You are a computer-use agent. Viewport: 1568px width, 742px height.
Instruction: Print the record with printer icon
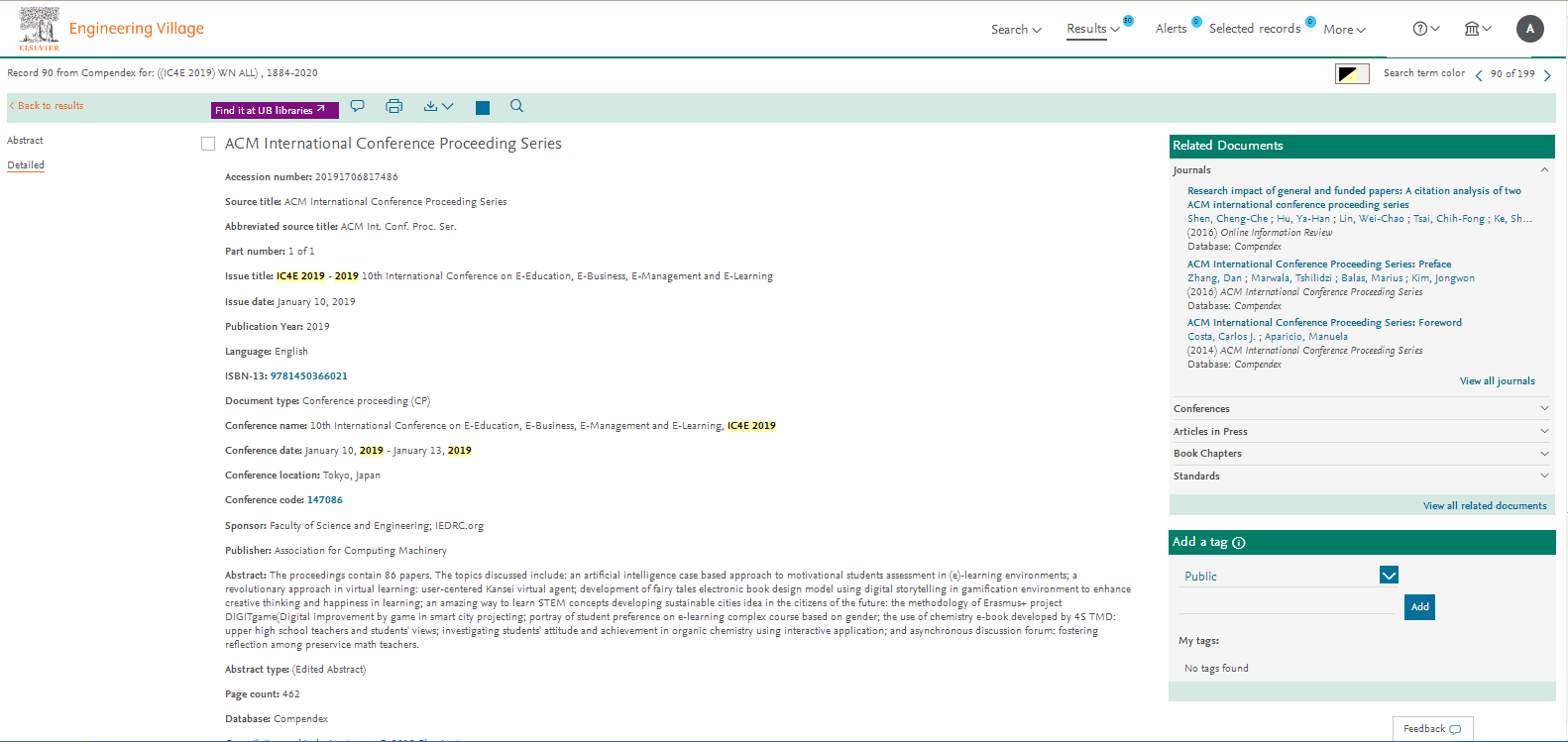pyautogui.click(x=393, y=106)
